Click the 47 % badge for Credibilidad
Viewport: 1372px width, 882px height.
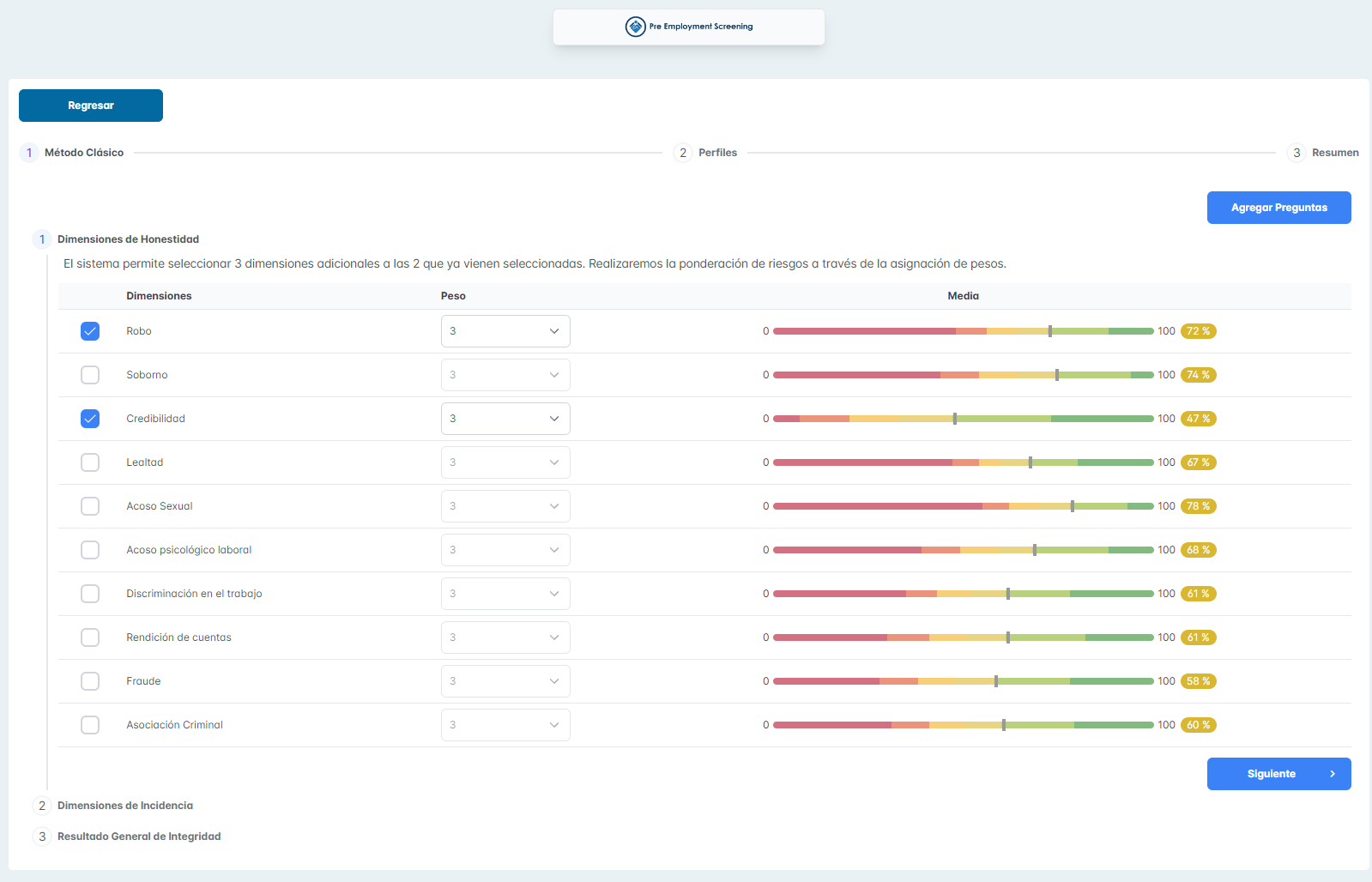click(1198, 419)
